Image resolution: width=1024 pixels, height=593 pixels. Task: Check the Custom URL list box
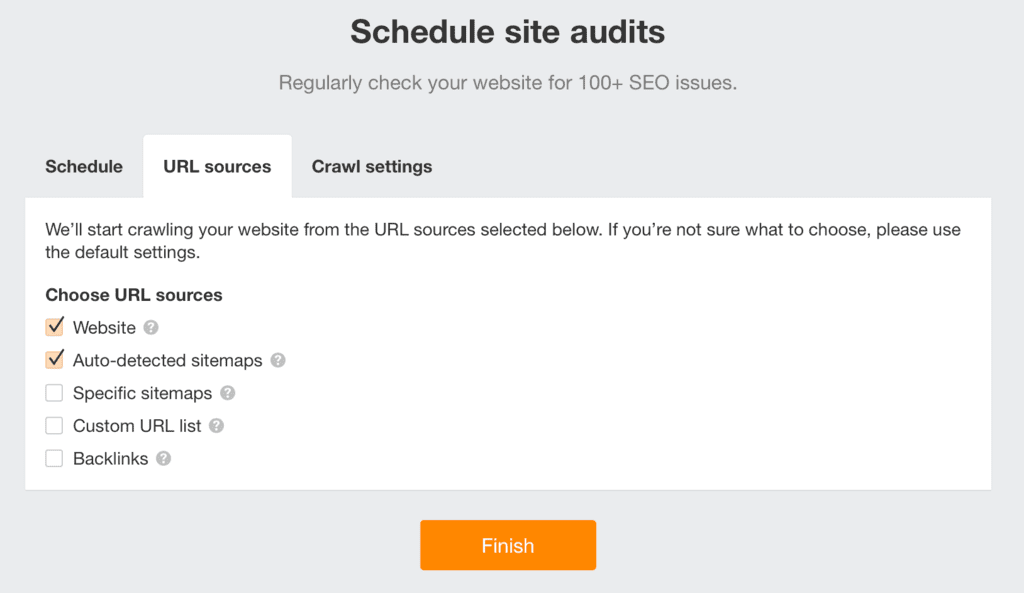(x=54, y=425)
